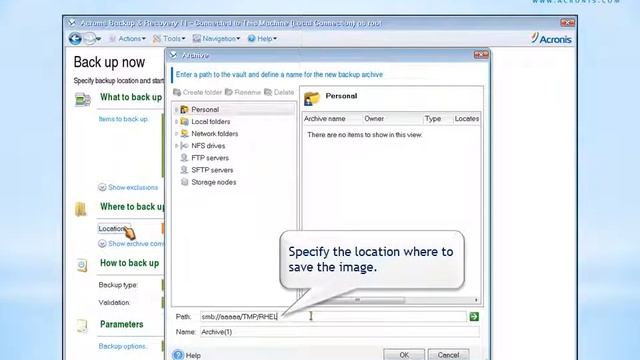Expand the NFS drives node
The image size is (640, 360).
[176, 146]
